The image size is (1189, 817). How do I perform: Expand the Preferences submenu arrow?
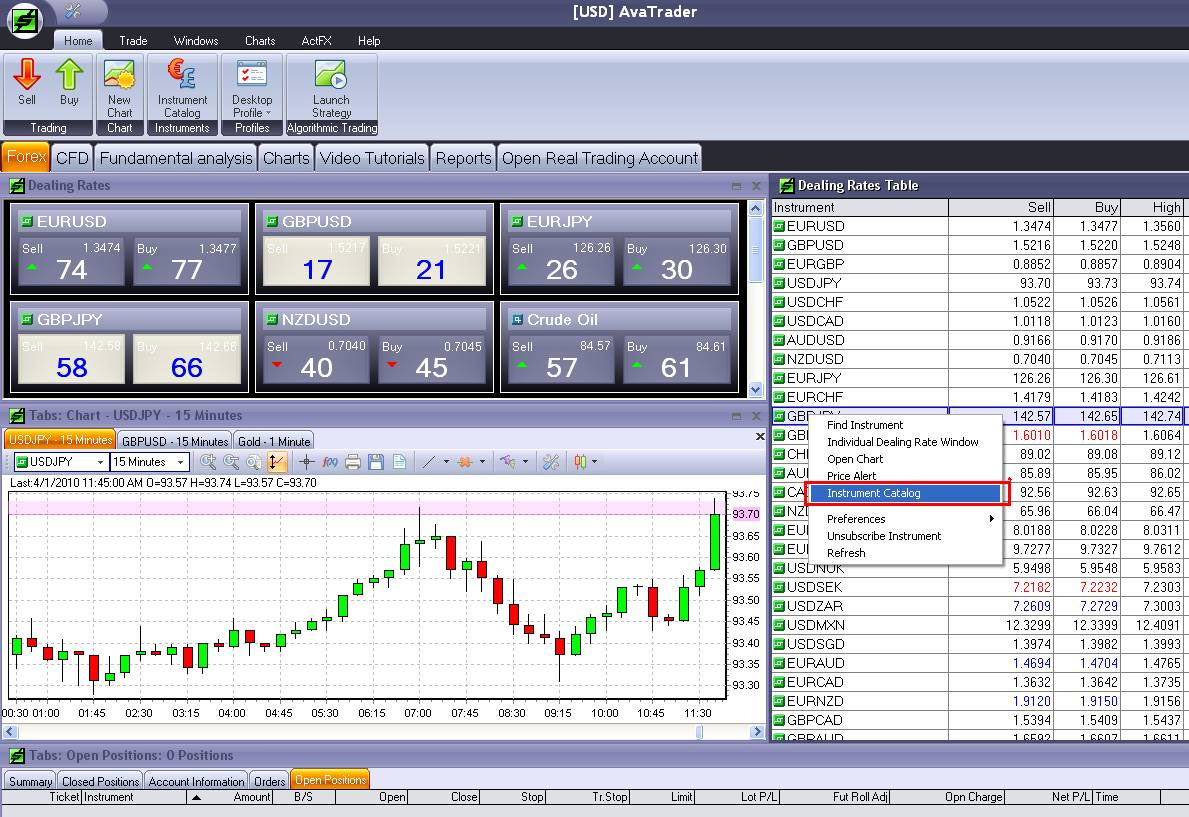click(991, 519)
